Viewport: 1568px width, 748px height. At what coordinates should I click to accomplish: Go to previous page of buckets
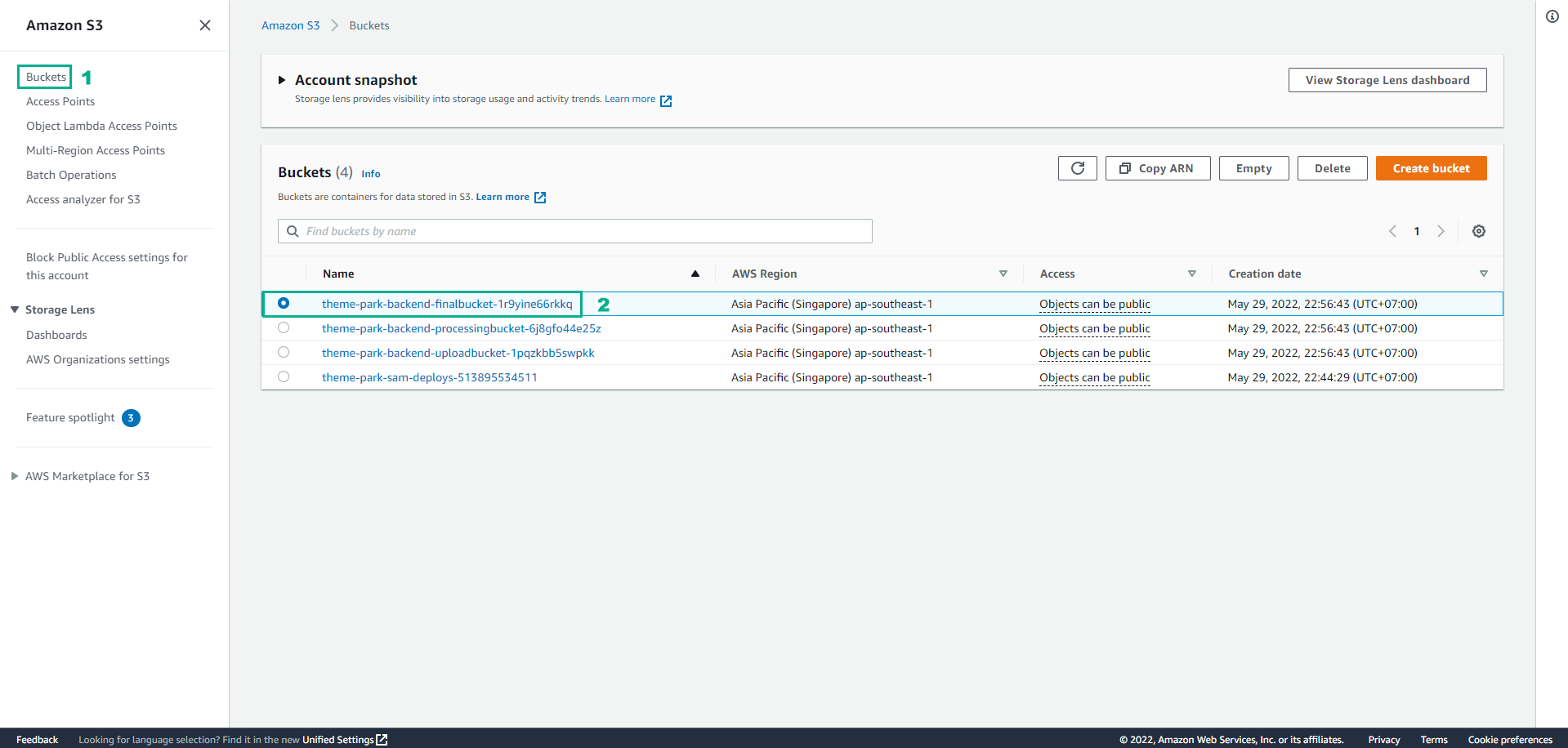[1392, 231]
